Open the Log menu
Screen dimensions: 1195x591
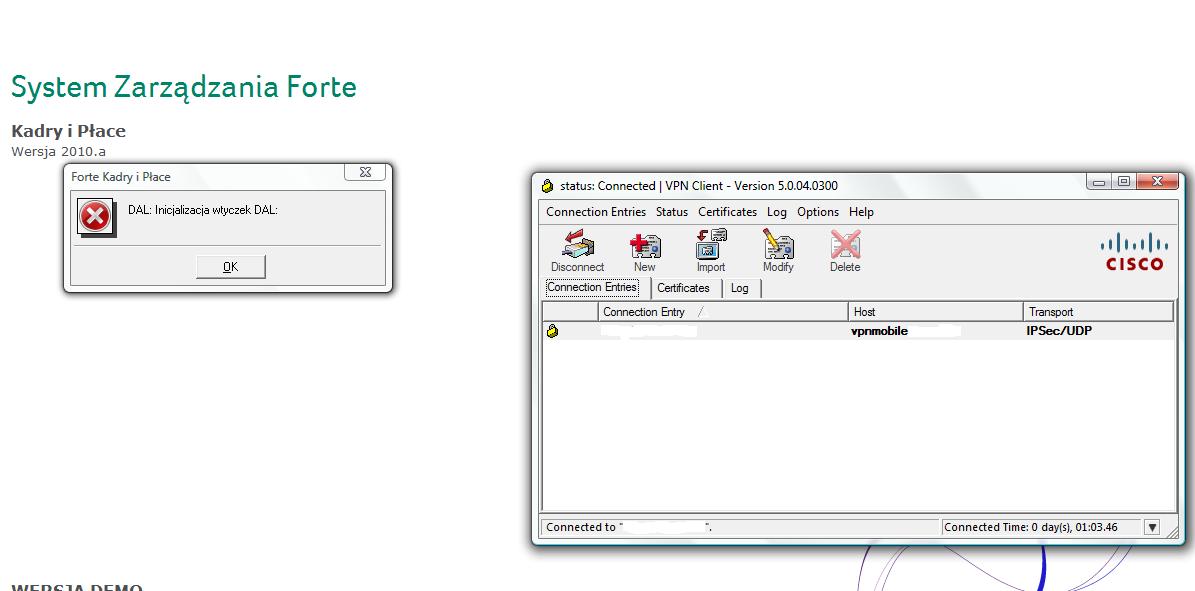click(777, 212)
